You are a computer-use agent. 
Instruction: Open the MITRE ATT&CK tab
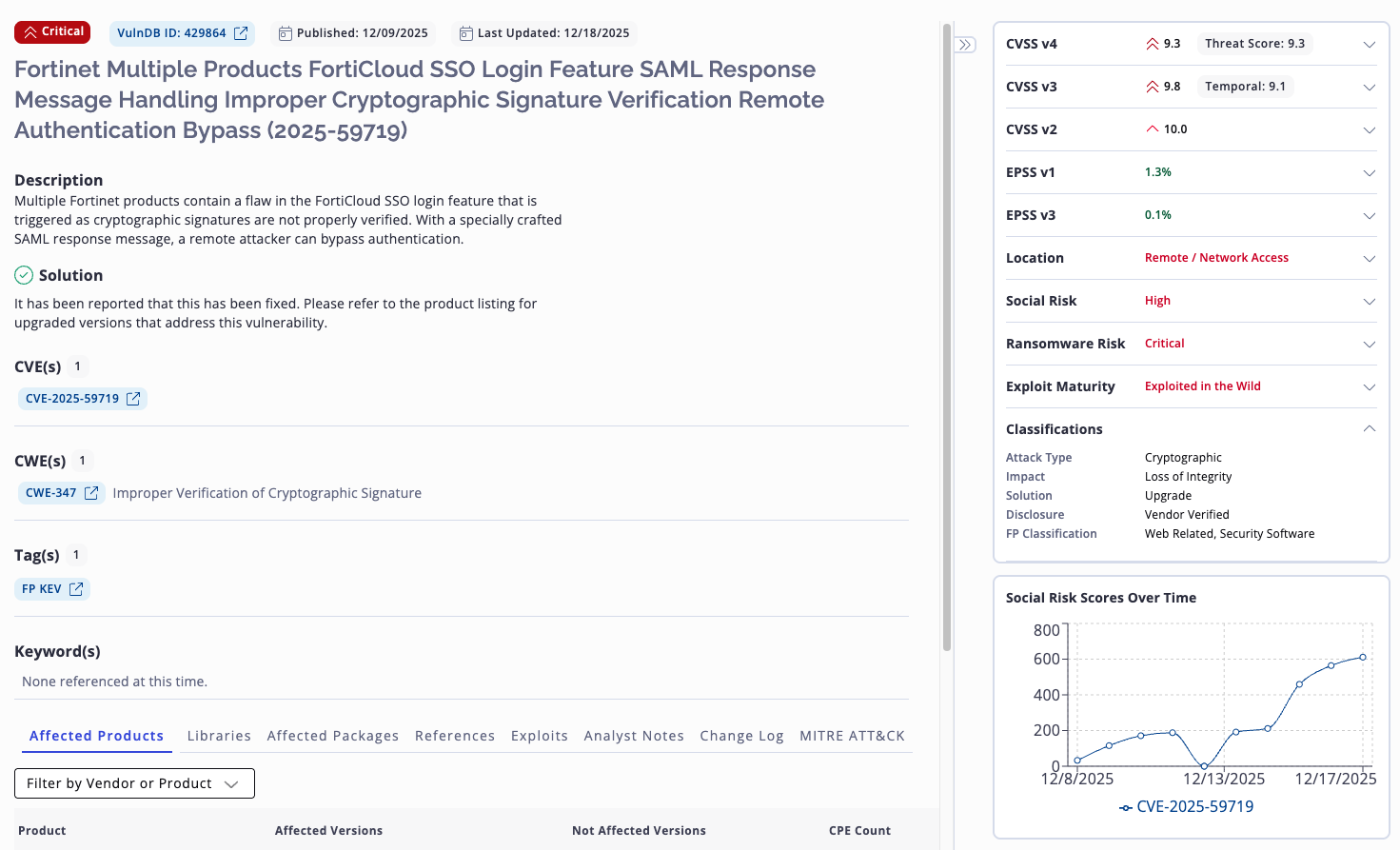[x=852, y=736]
